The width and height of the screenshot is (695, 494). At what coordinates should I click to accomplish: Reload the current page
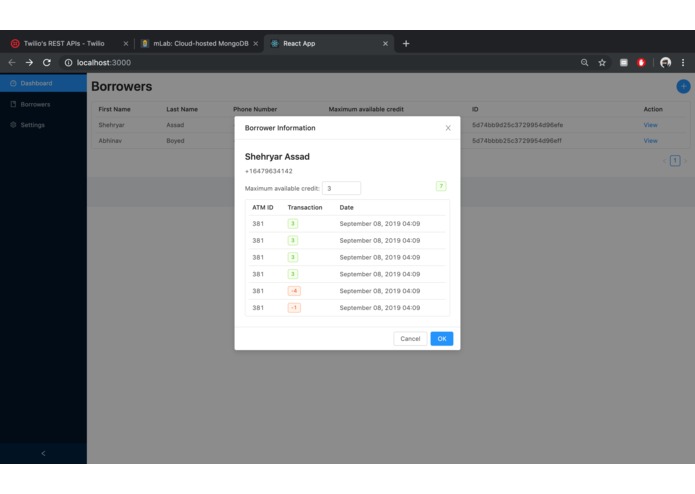(x=47, y=62)
